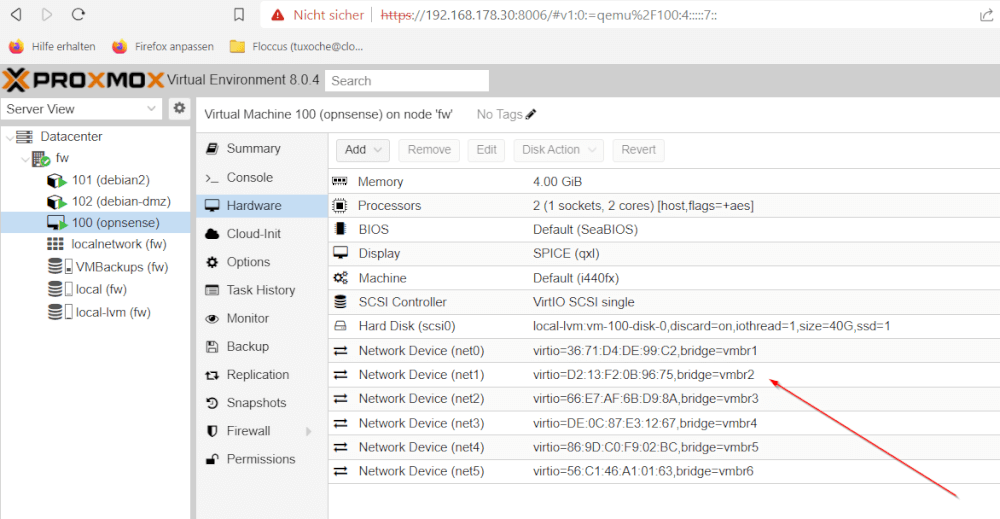Image resolution: width=1000 pixels, height=519 pixels.
Task: Select VM 100 (opnsense) in the tree
Action: coord(115,223)
